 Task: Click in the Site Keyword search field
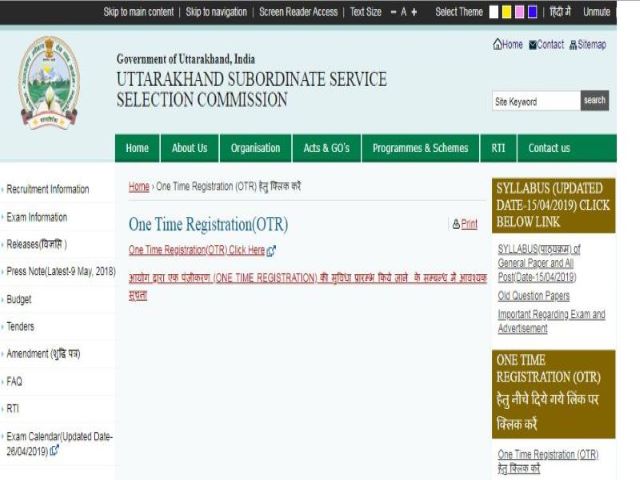pos(536,101)
